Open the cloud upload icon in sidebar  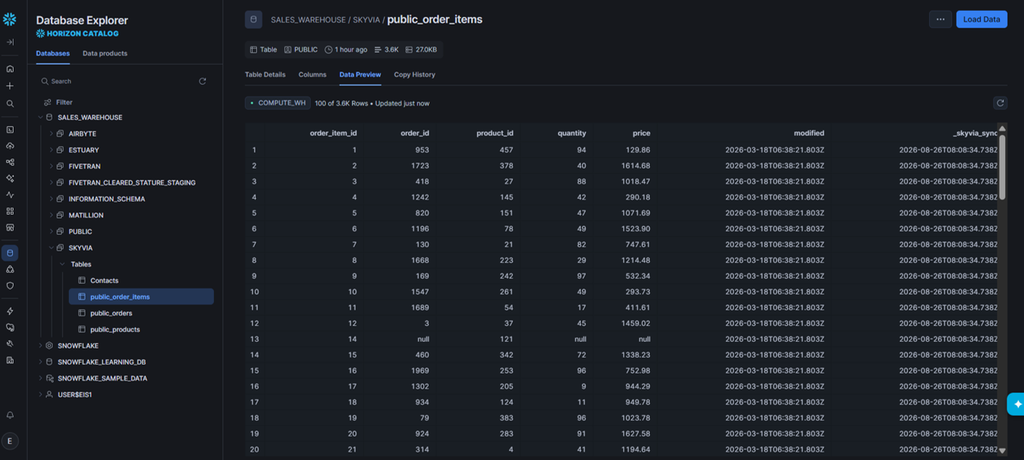[10, 146]
